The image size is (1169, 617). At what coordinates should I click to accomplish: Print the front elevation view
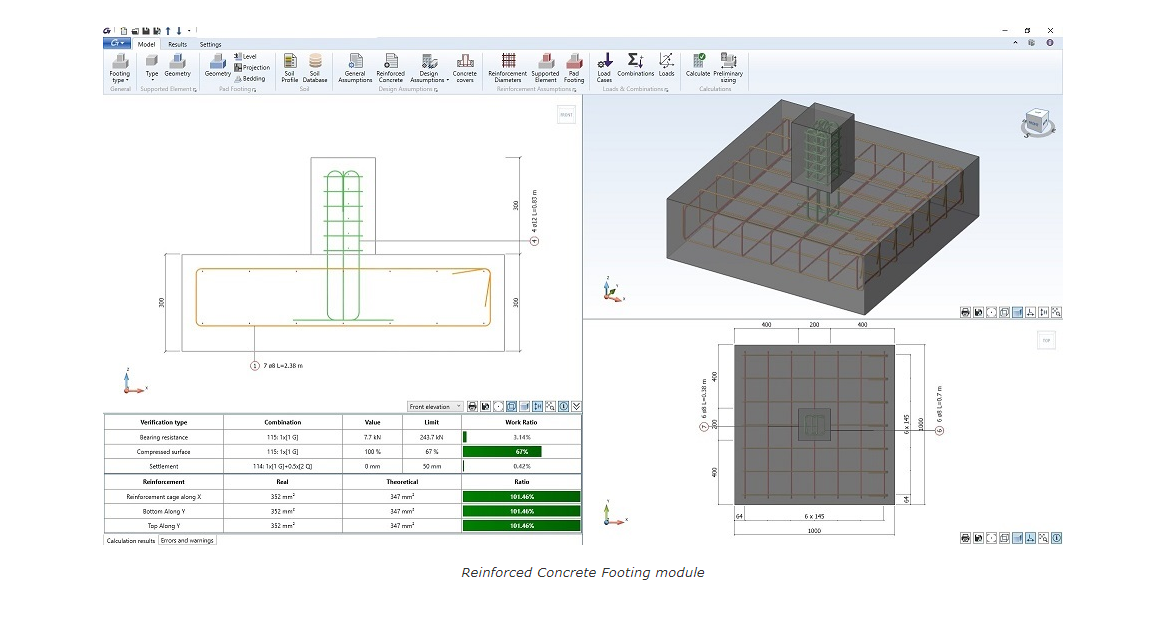click(x=472, y=406)
